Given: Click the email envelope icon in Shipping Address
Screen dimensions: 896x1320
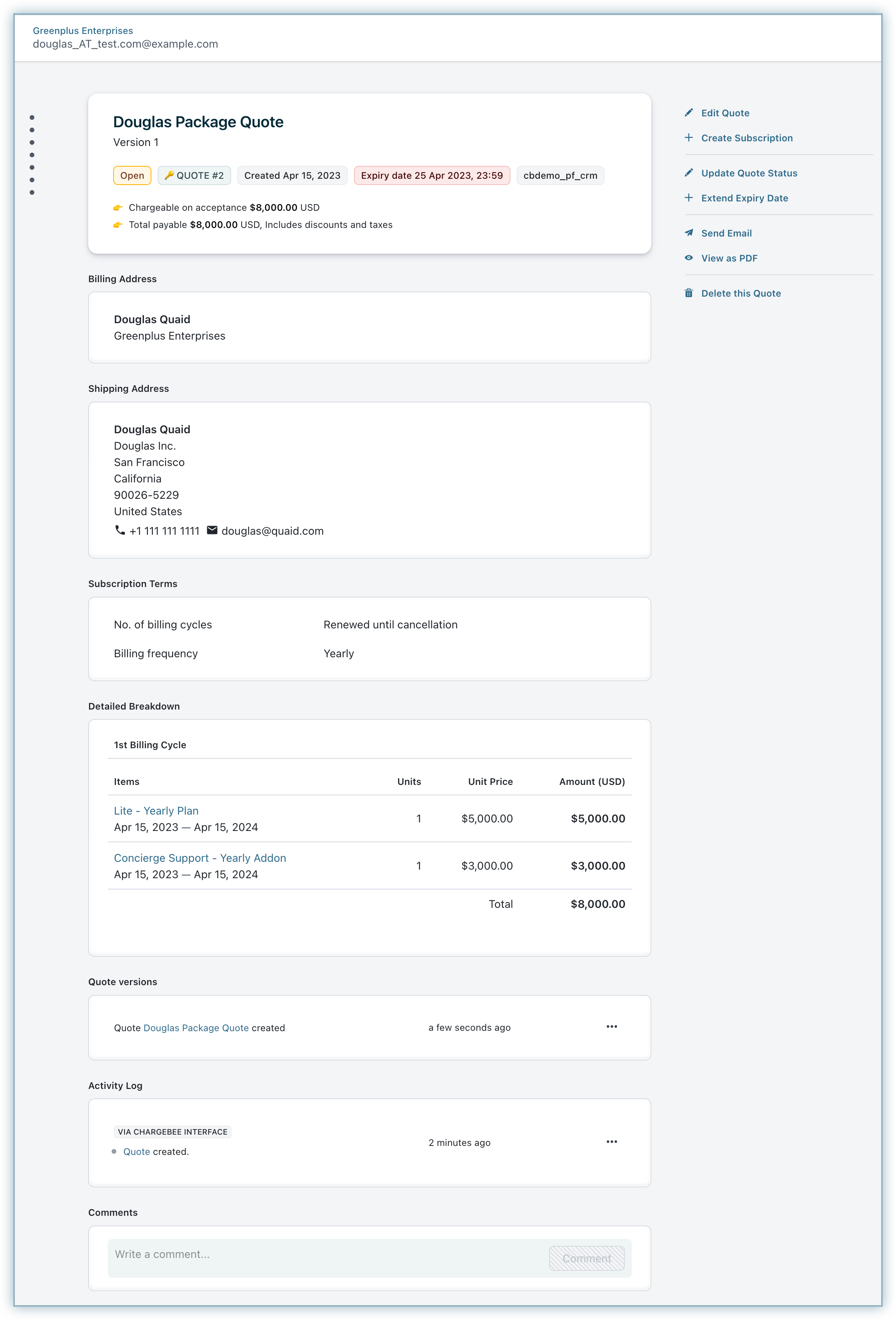Looking at the screenshot, I should 212,530.
